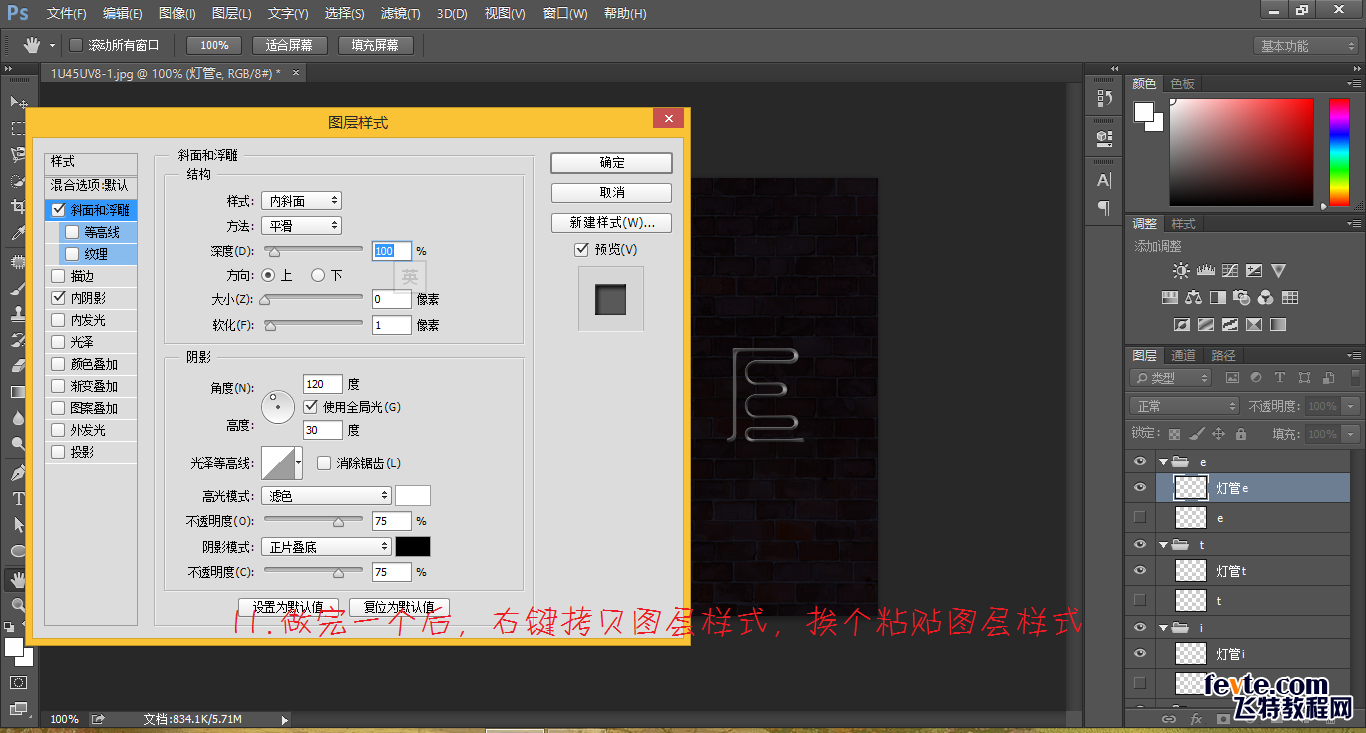Open the 文件(F) menu
The image size is (1366, 733).
point(67,14)
